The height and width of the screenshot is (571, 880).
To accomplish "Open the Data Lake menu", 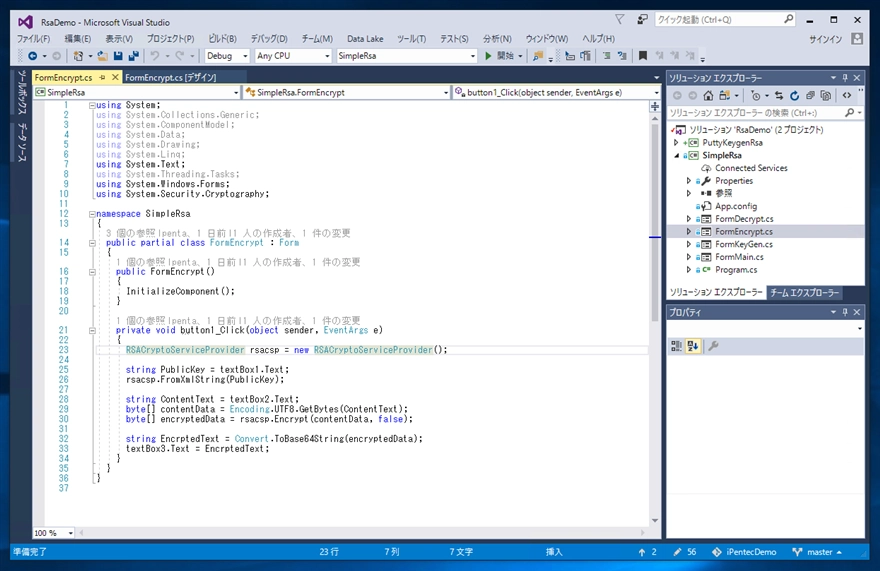I will tap(365, 39).
